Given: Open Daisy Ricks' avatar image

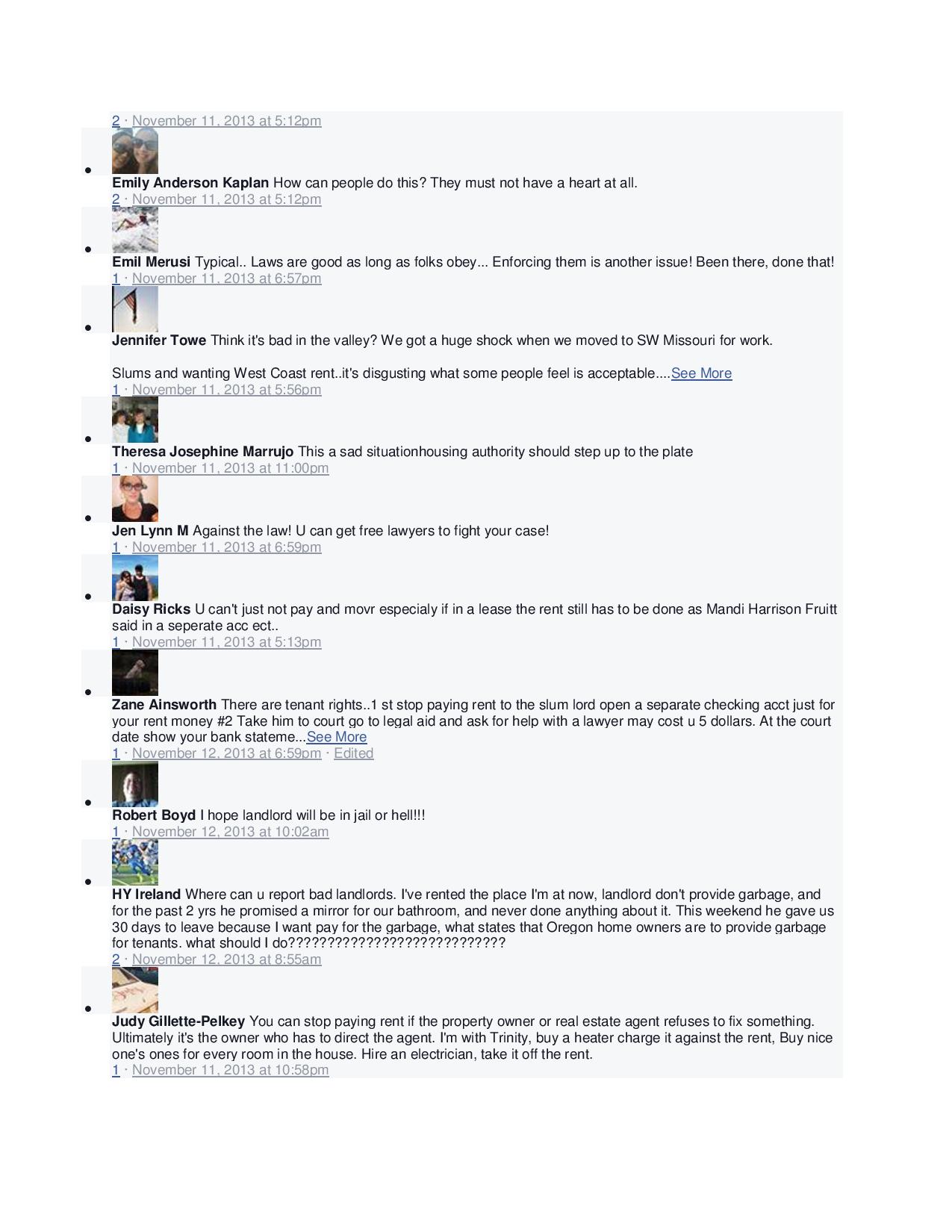Looking at the screenshot, I should tap(135, 578).
